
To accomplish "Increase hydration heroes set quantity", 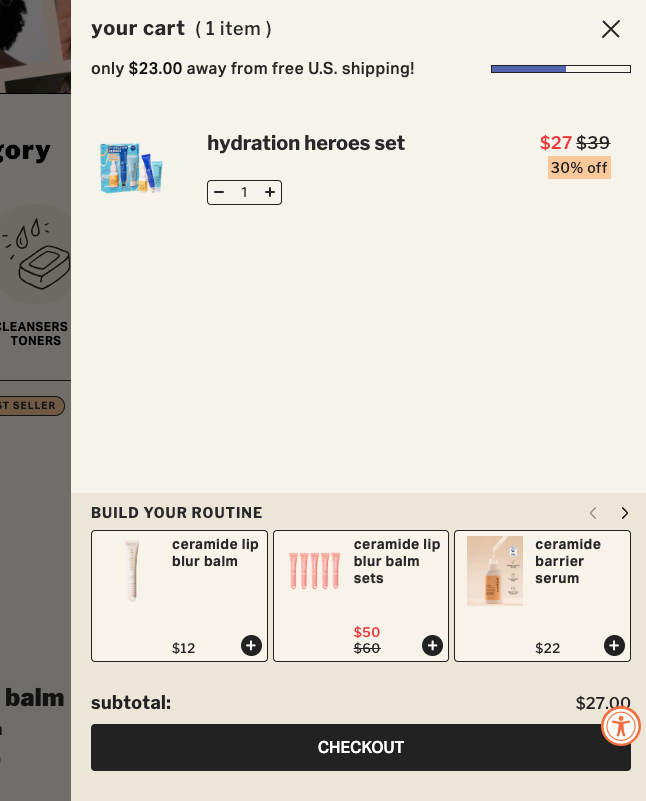I will pos(270,192).
